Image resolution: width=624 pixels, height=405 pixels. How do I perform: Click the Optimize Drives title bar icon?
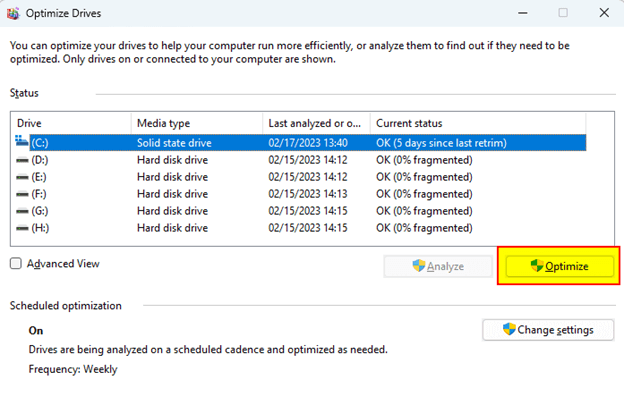(x=15, y=14)
